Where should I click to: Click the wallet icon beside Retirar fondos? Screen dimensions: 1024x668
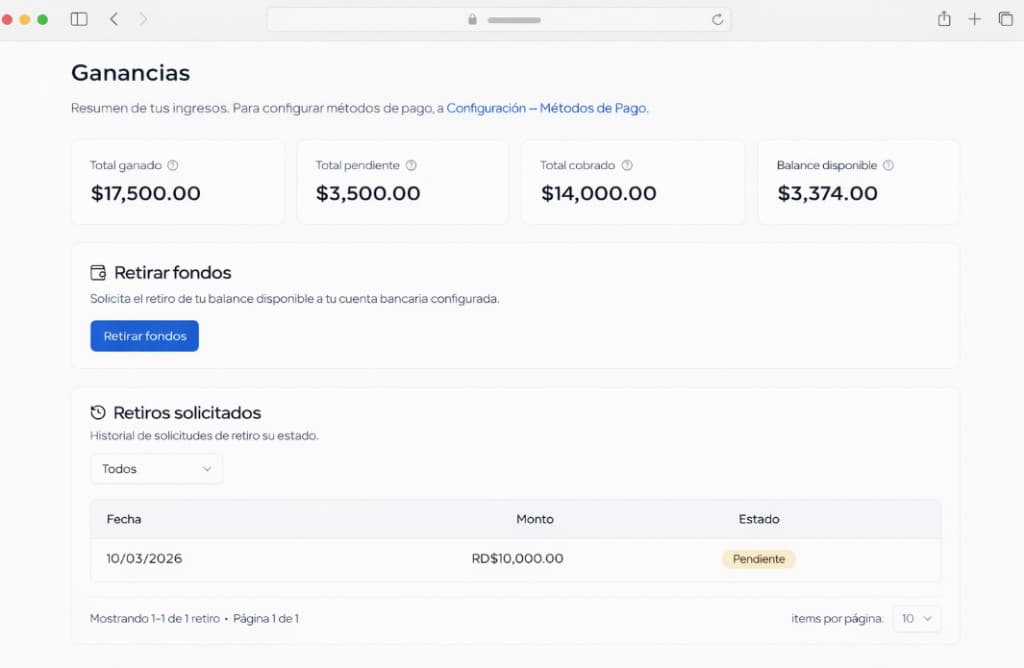[99, 272]
